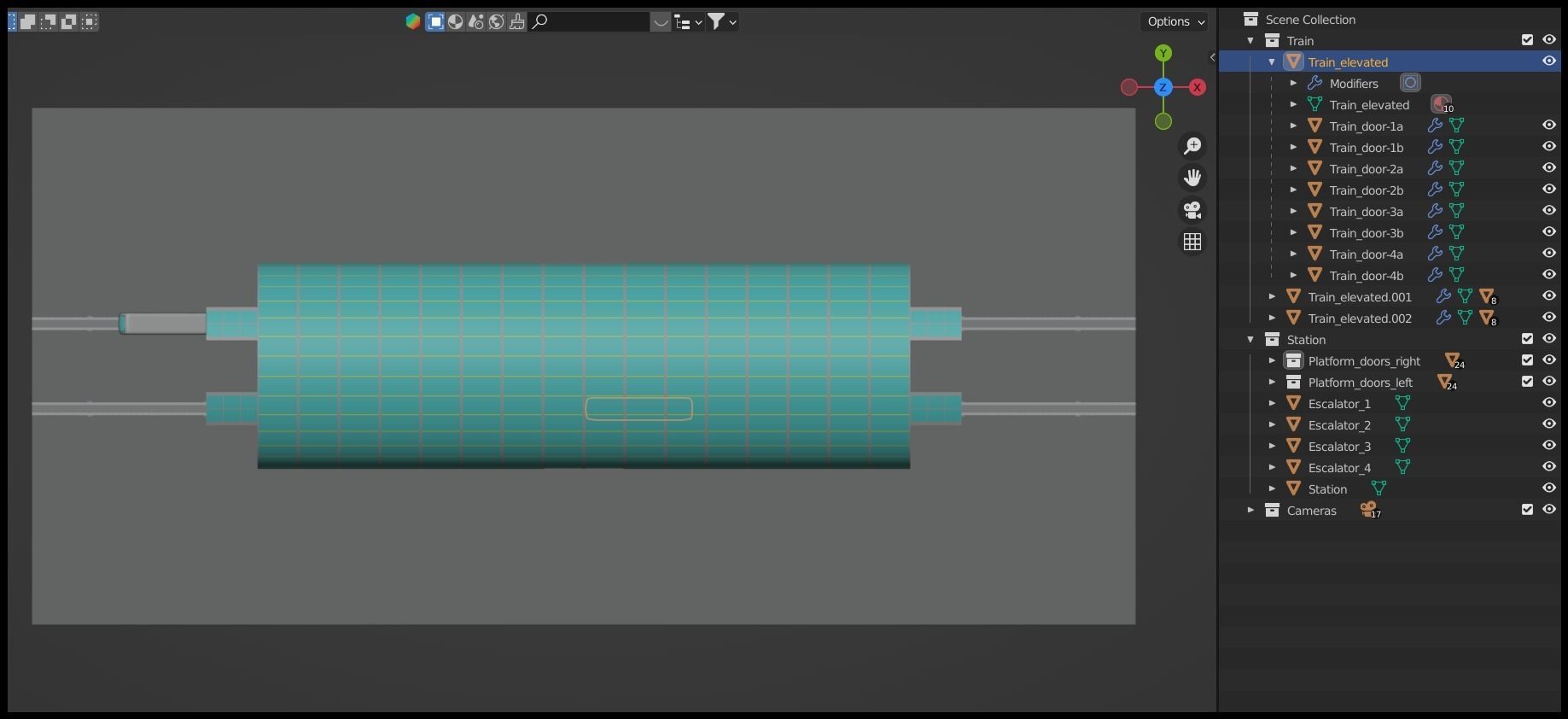1568x719 pixels.
Task: Click Escalator_1 mesh data icon
Action: (x=1402, y=403)
